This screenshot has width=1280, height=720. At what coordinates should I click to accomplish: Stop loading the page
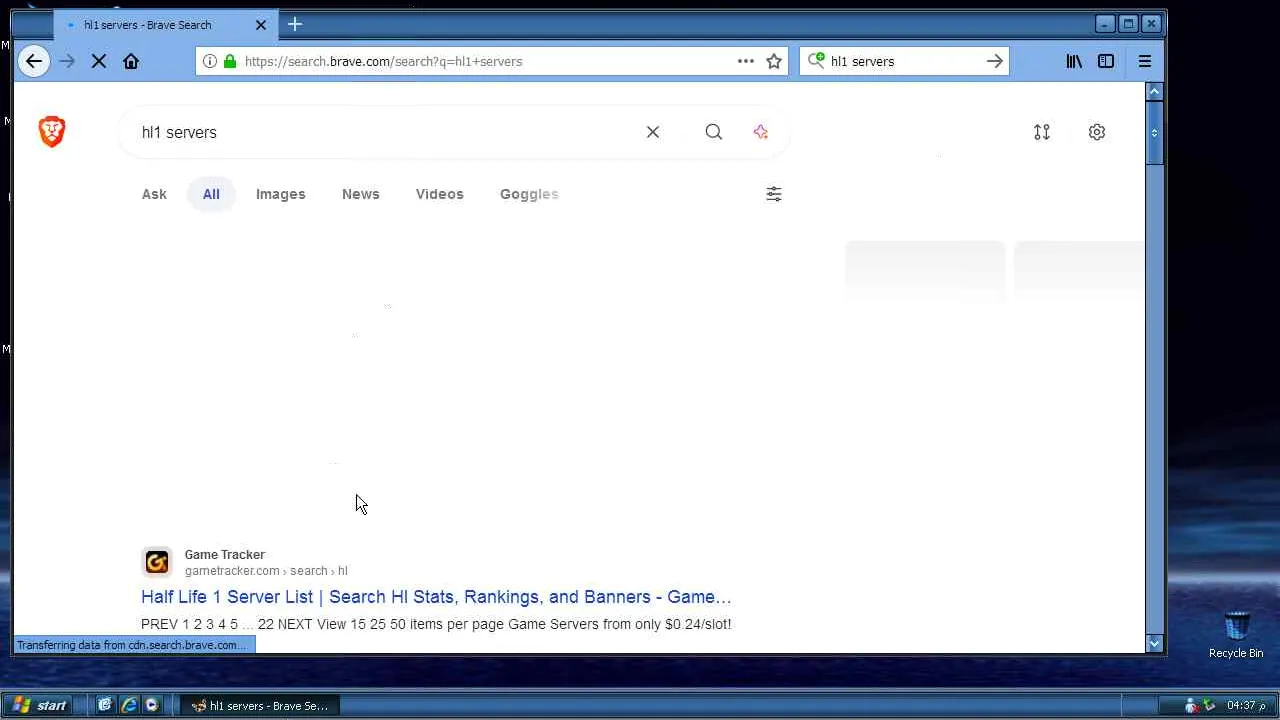[99, 61]
